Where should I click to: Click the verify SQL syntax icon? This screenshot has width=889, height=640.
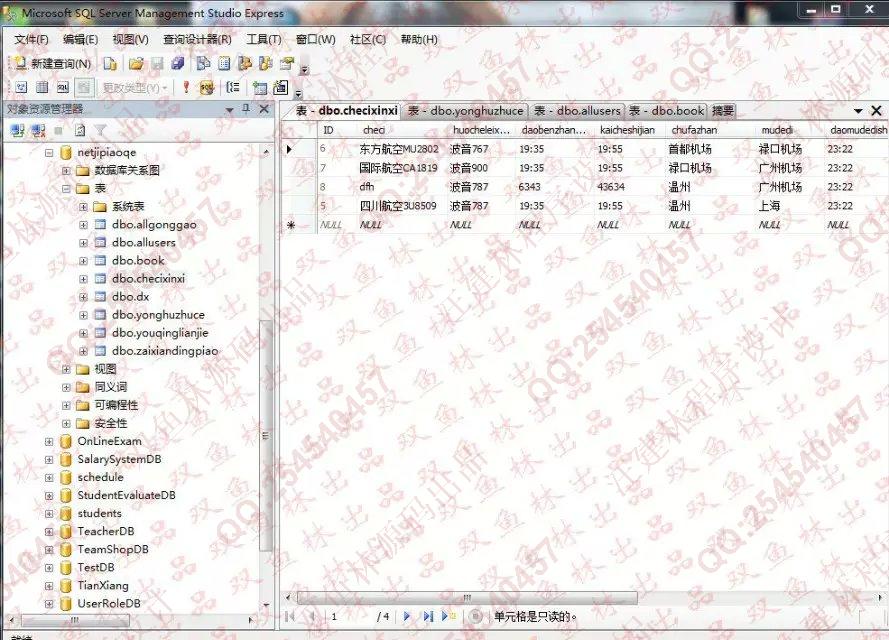(x=207, y=87)
